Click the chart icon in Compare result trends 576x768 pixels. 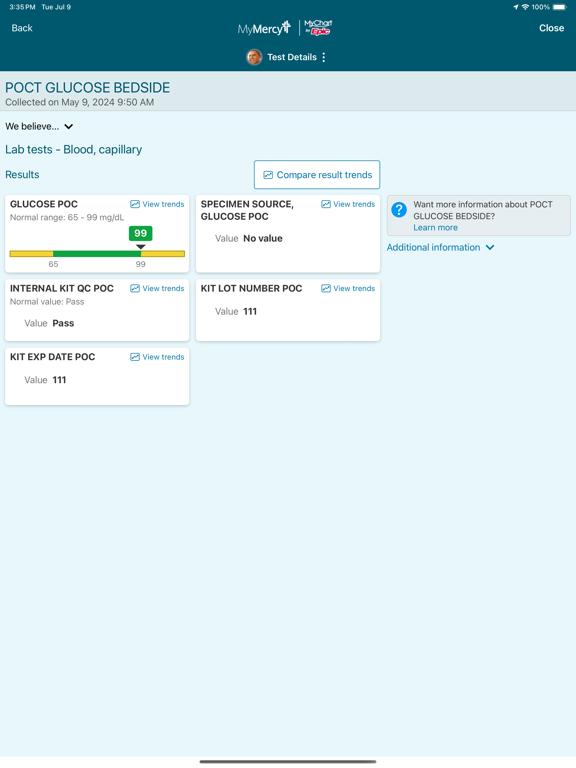point(268,175)
